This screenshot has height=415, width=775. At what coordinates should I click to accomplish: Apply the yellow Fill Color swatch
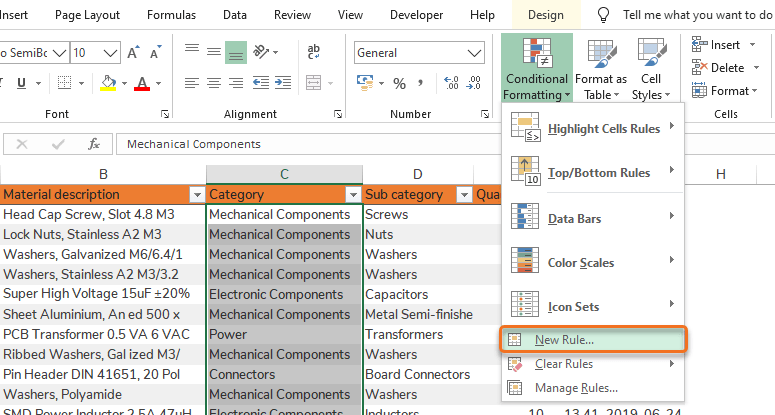point(107,83)
